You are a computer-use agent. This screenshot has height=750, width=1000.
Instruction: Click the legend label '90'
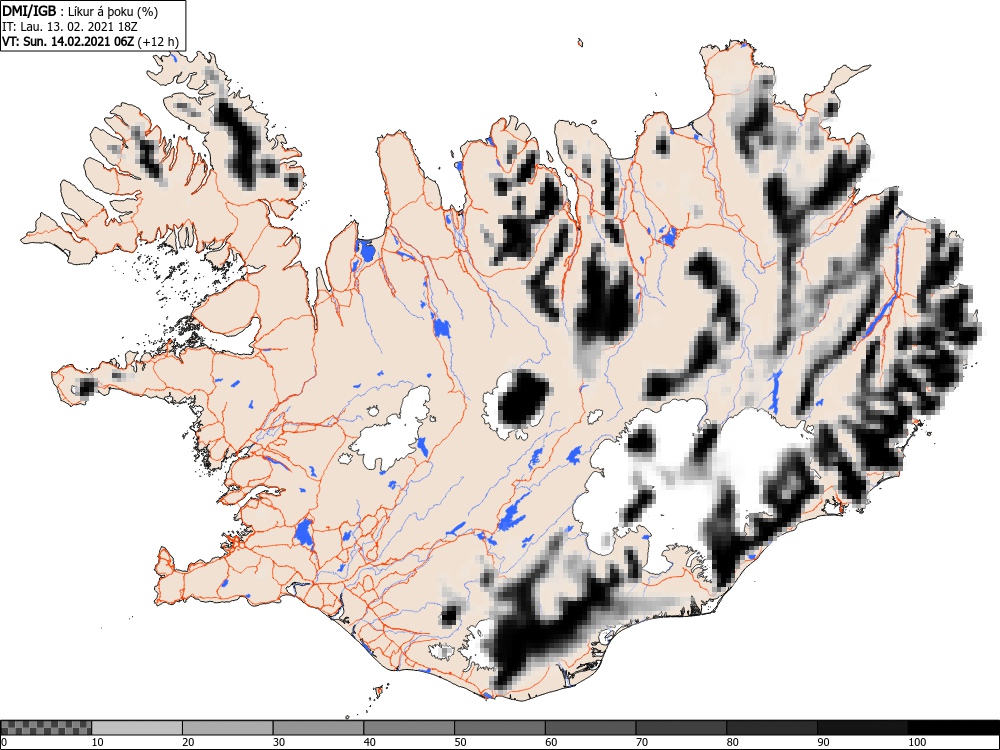pos(822,742)
